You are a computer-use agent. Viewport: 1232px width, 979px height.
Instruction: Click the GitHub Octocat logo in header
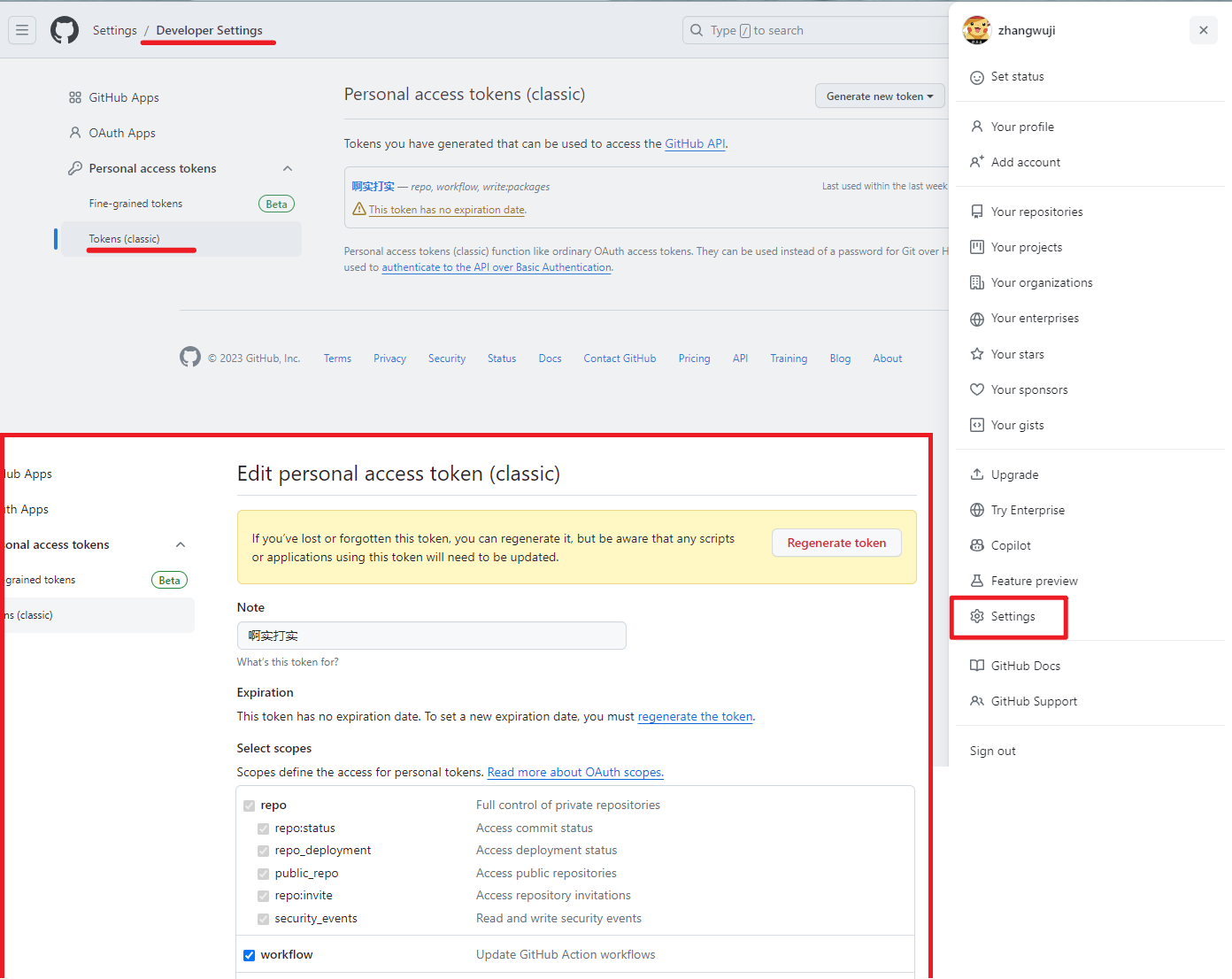[x=65, y=30]
